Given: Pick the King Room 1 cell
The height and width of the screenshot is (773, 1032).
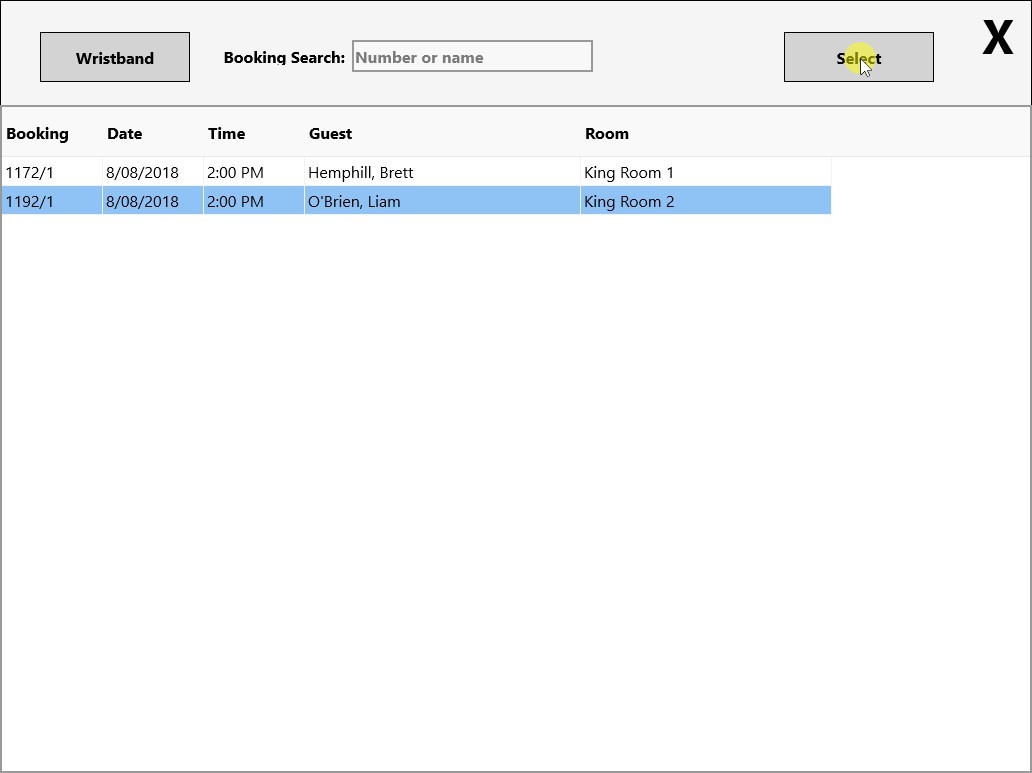Looking at the screenshot, I should pos(706,173).
